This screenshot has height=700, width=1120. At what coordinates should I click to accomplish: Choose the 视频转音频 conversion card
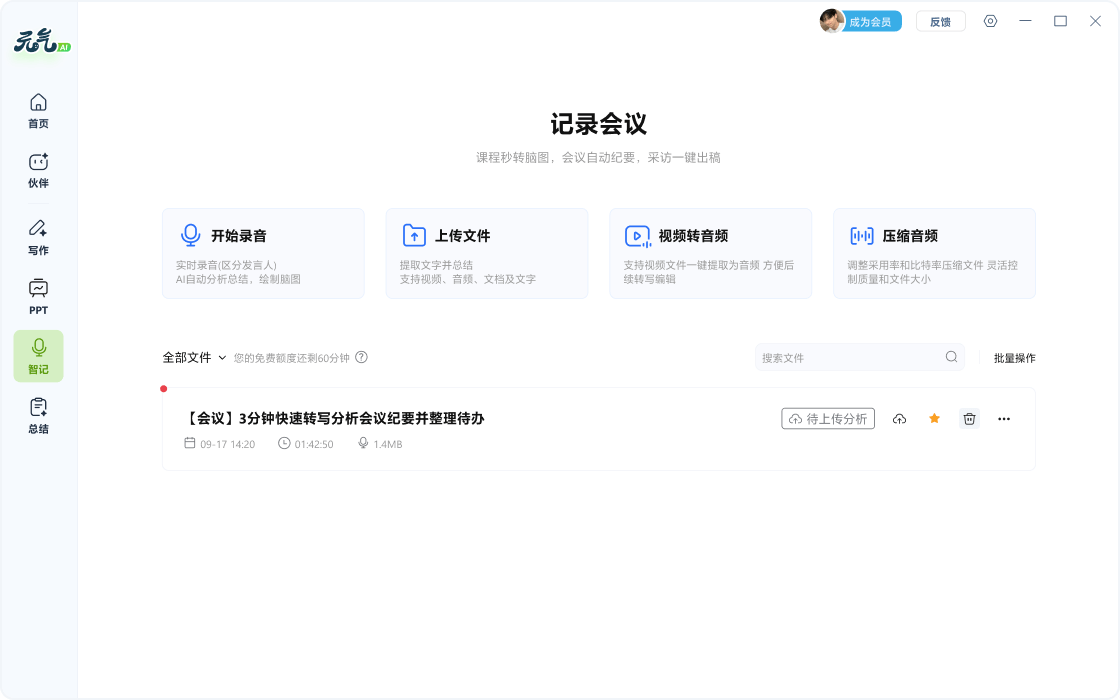710,253
